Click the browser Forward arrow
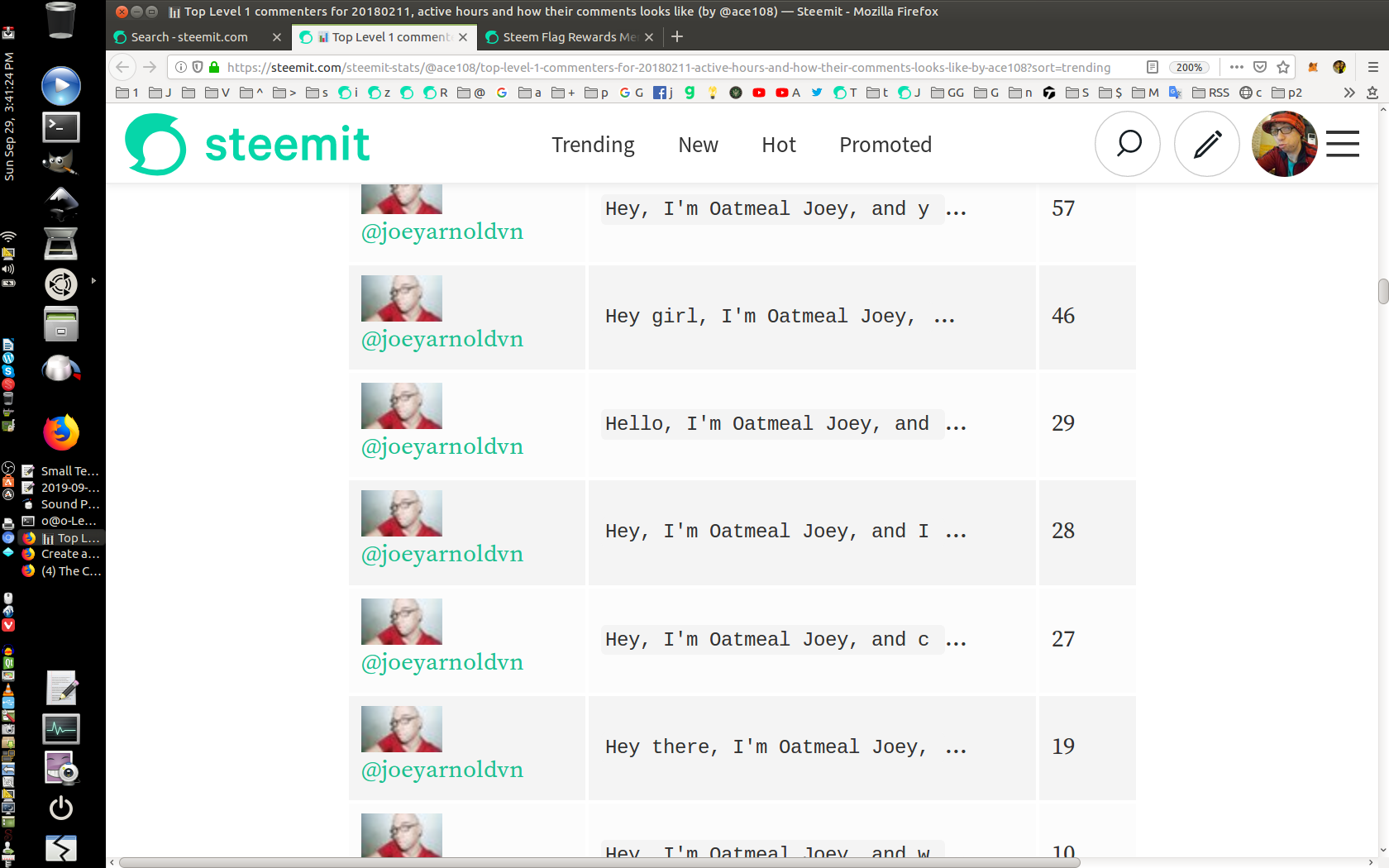 [x=150, y=67]
